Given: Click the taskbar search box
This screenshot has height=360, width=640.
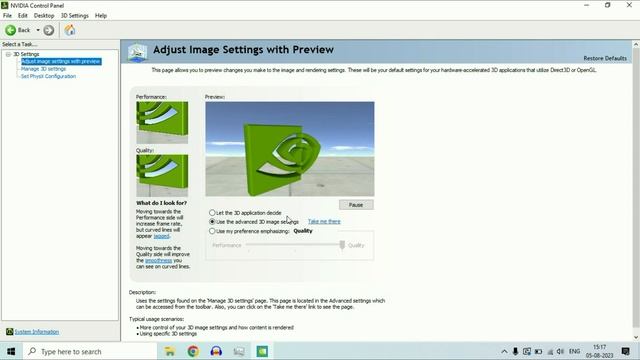Looking at the screenshot, I should tap(90, 351).
